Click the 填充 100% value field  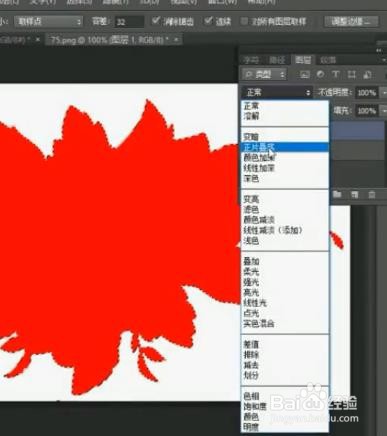[367, 111]
